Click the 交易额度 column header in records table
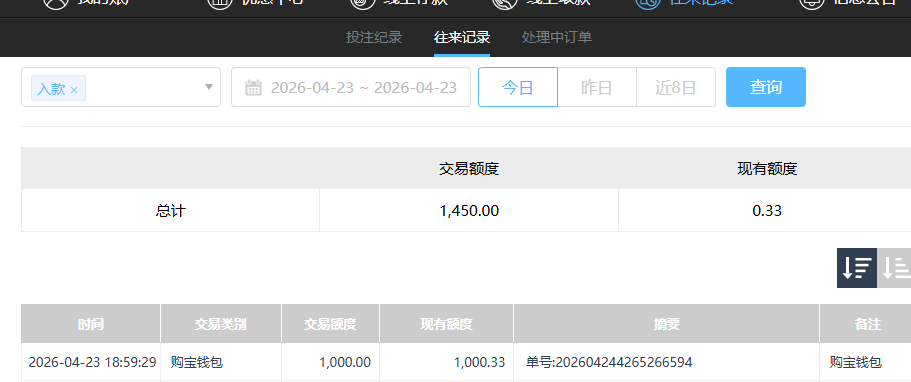911x382 pixels. click(x=330, y=324)
